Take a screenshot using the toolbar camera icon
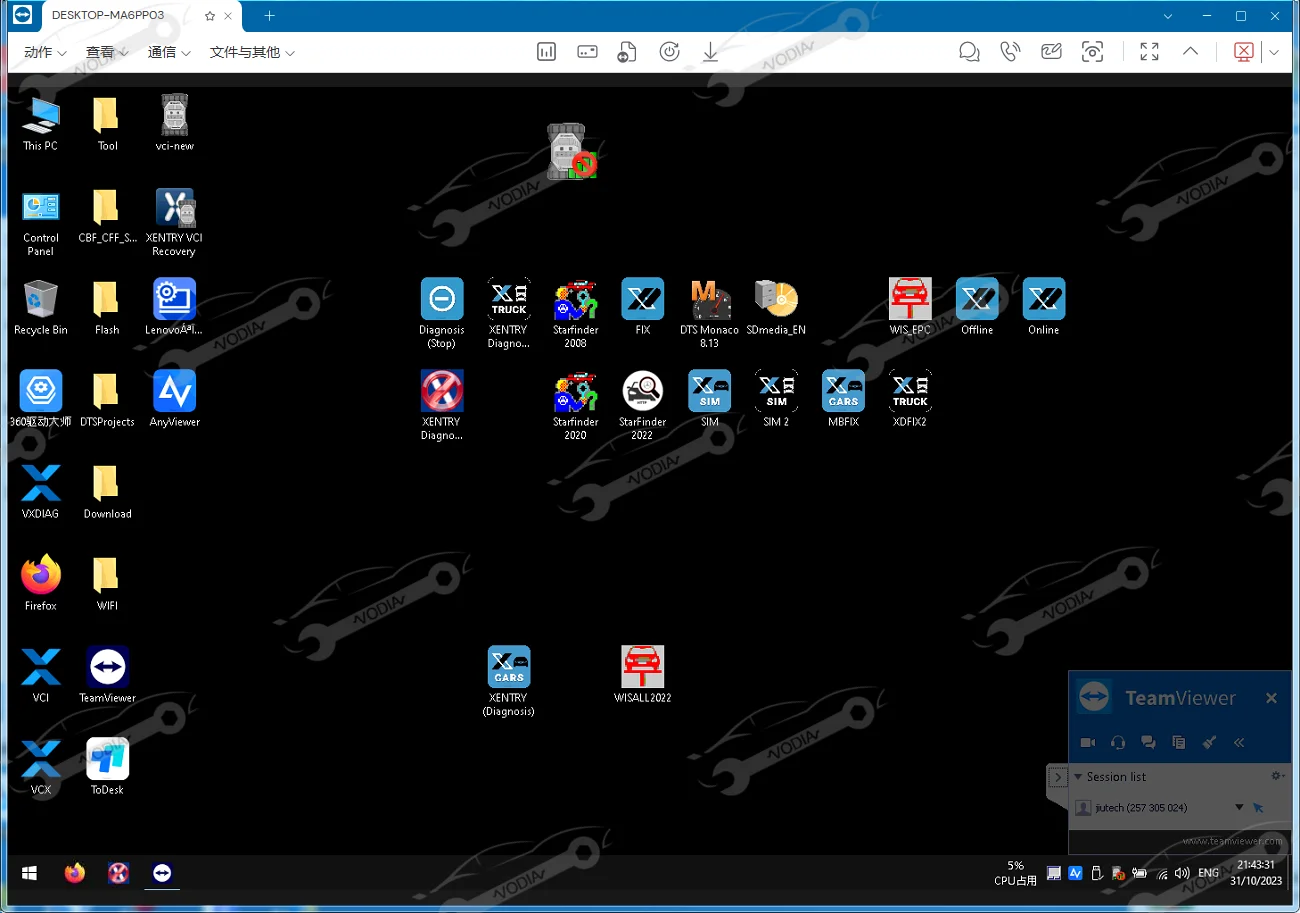 pyautogui.click(x=1092, y=52)
